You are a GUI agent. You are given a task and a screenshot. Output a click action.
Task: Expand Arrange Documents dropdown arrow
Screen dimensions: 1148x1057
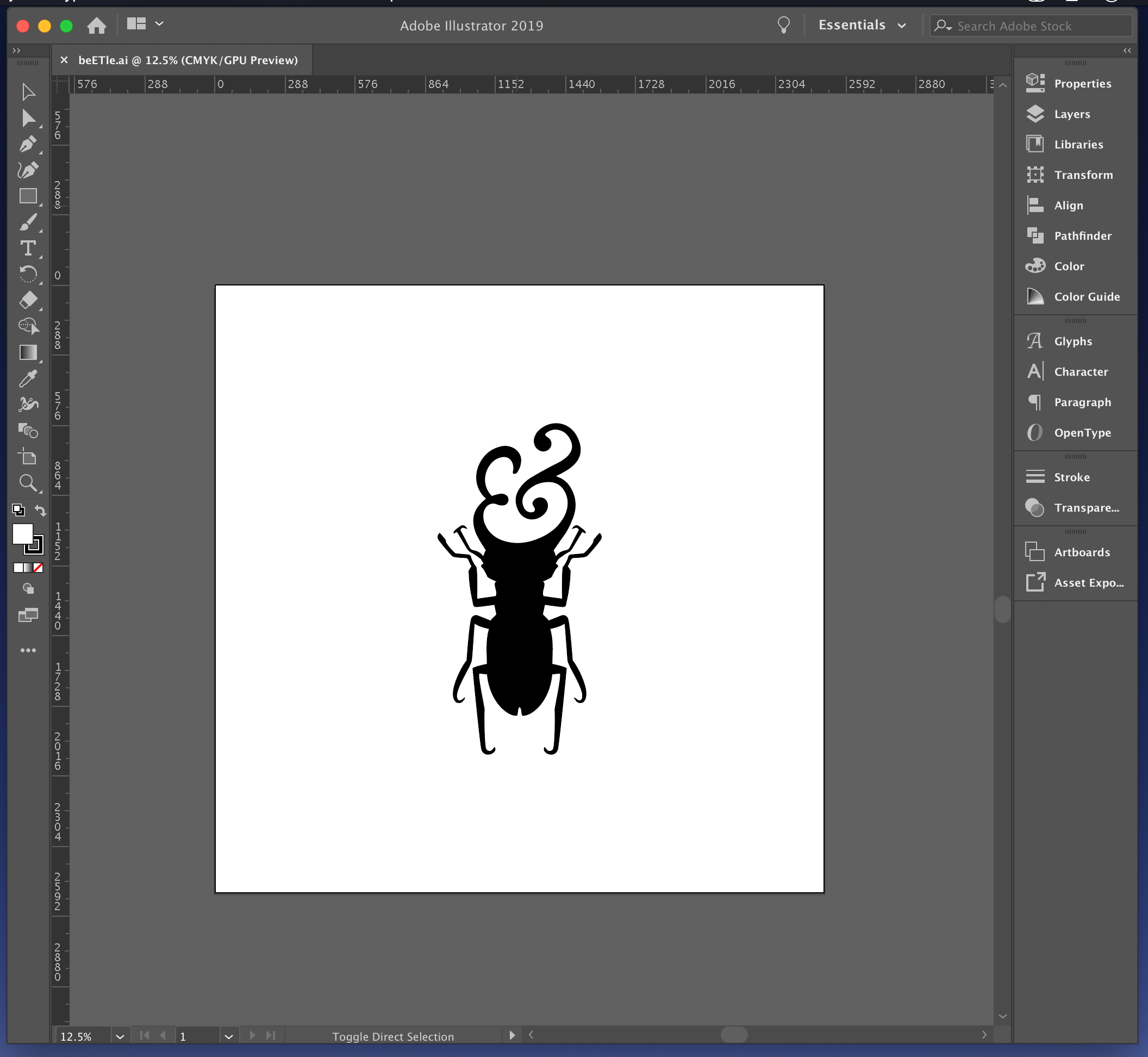159,23
